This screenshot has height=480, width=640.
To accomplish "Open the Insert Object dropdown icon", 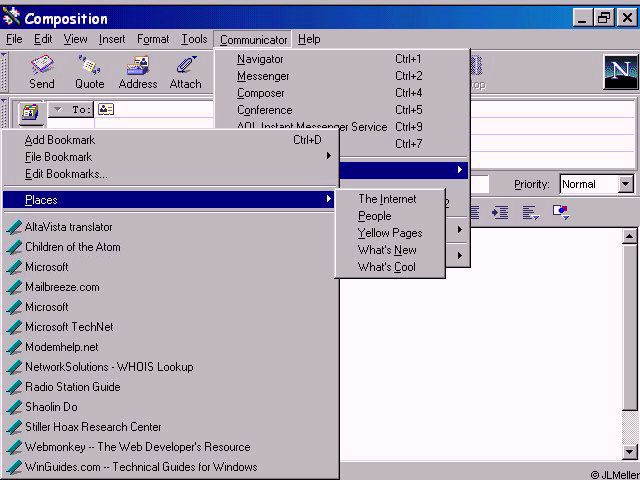I will point(561,212).
